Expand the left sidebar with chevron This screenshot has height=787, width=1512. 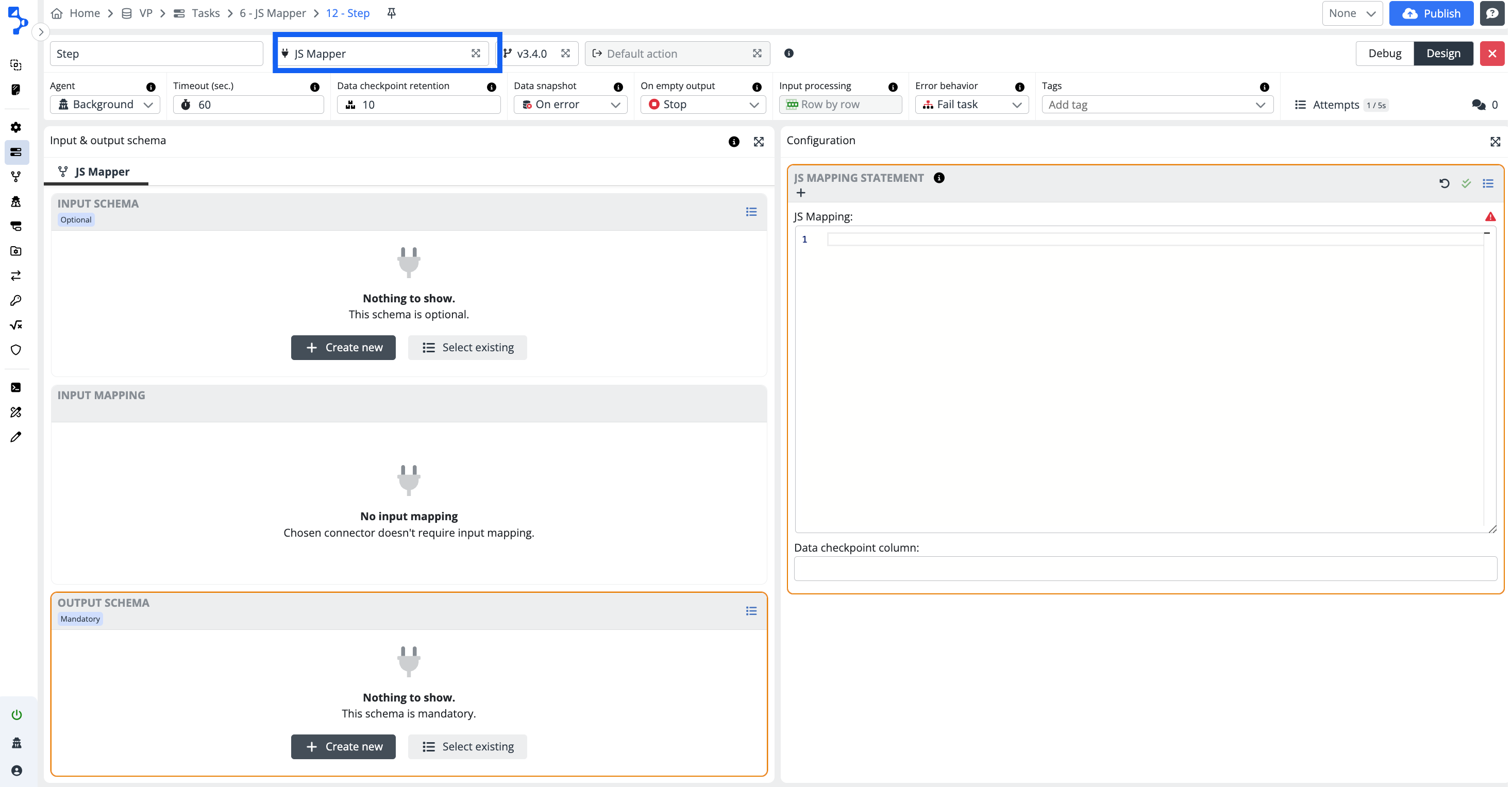coord(41,31)
